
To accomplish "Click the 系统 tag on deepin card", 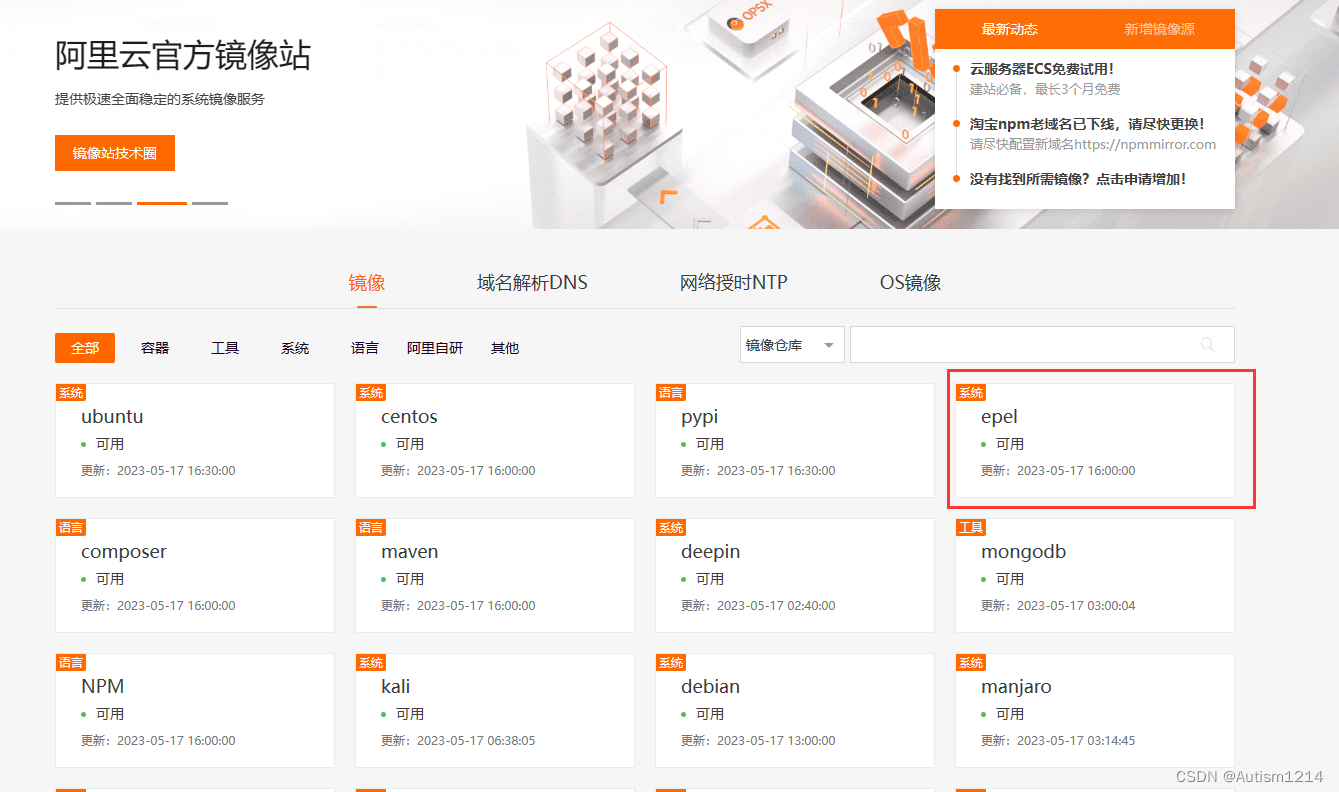I will (x=671, y=527).
